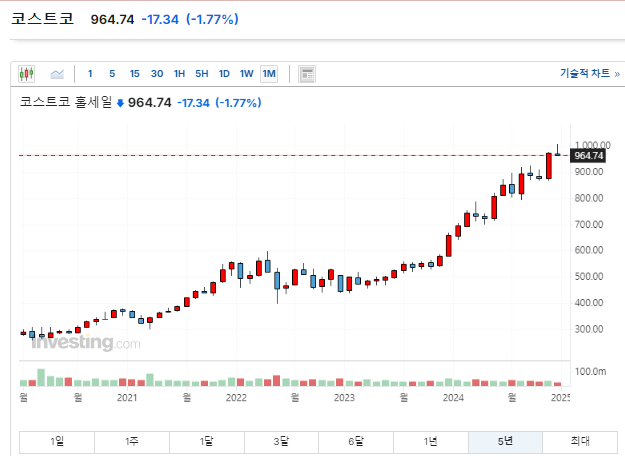The image size is (625, 456).
Task: Click the header percentage (-1.77%)
Action: (x=212, y=19)
